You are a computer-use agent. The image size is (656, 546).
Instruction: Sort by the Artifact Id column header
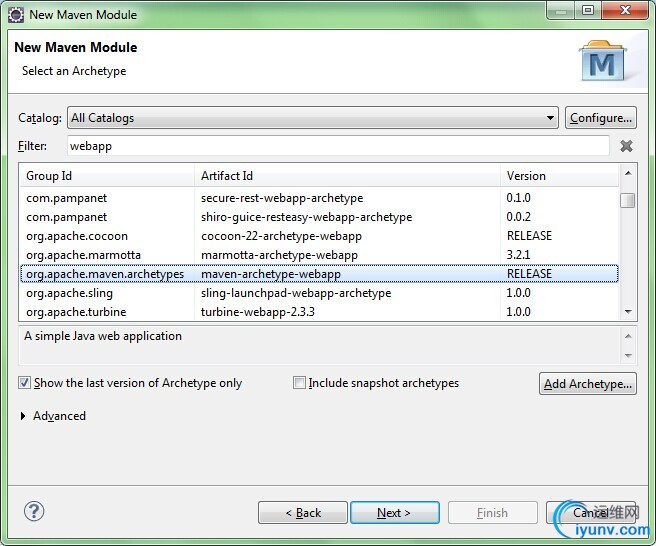[x=347, y=176]
